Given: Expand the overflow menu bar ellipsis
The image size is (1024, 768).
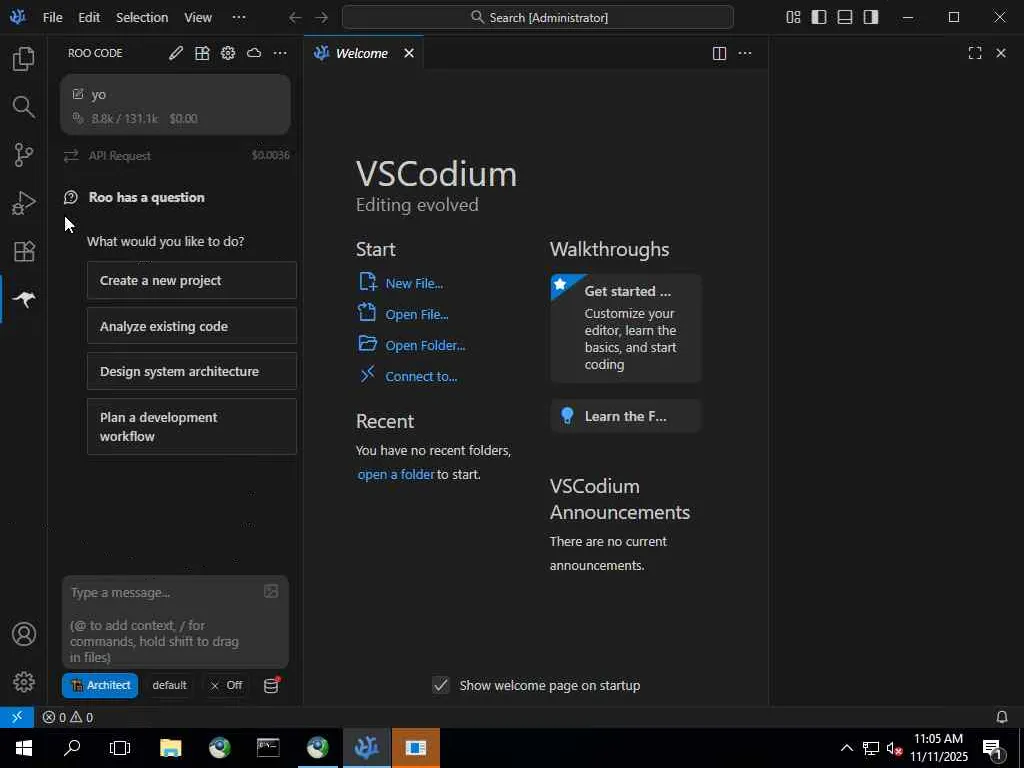Looking at the screenshot, I should (239, 18).
